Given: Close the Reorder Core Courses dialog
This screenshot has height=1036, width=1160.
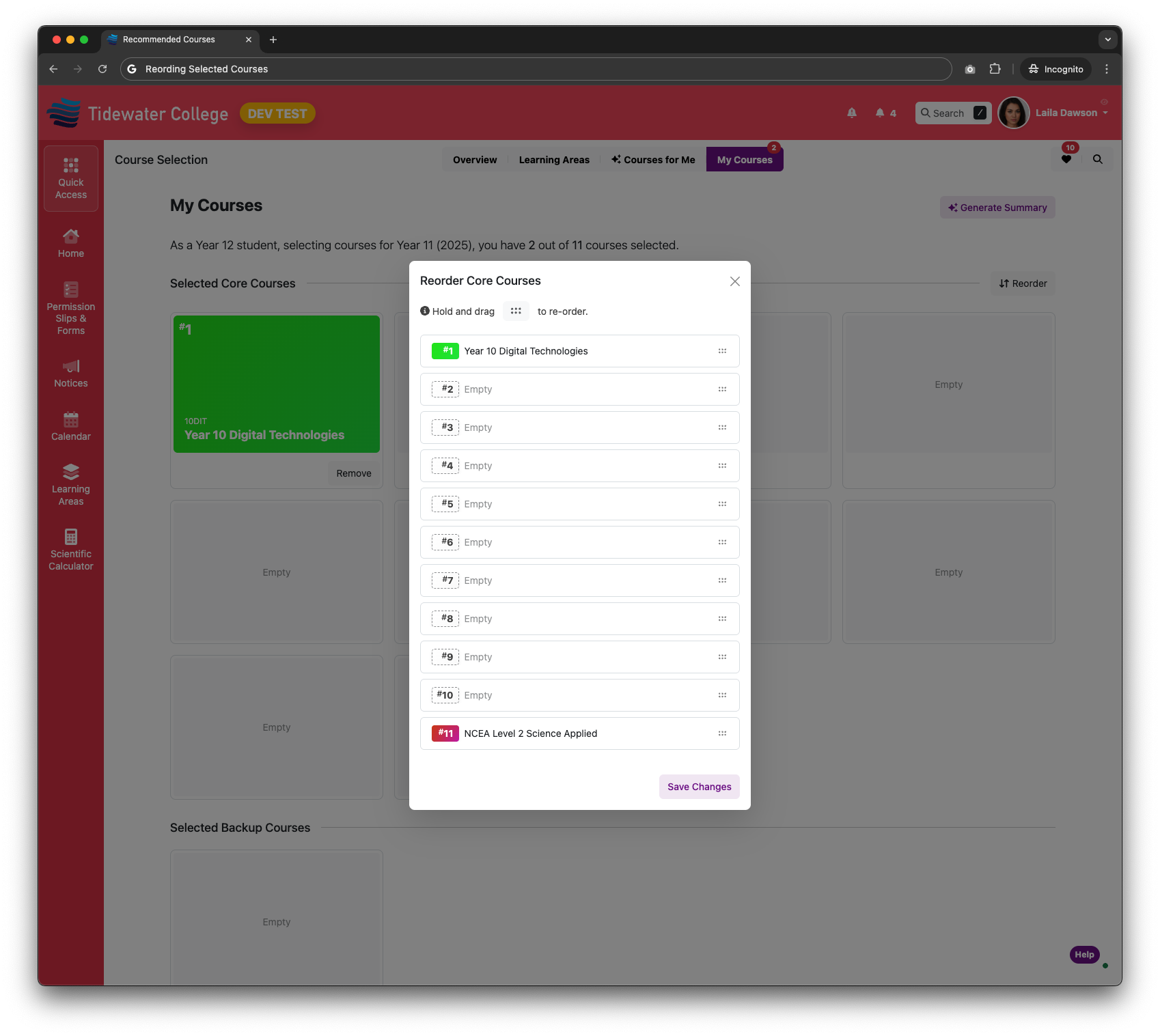Looking at the screenshot, I should [x=735, y=281].
